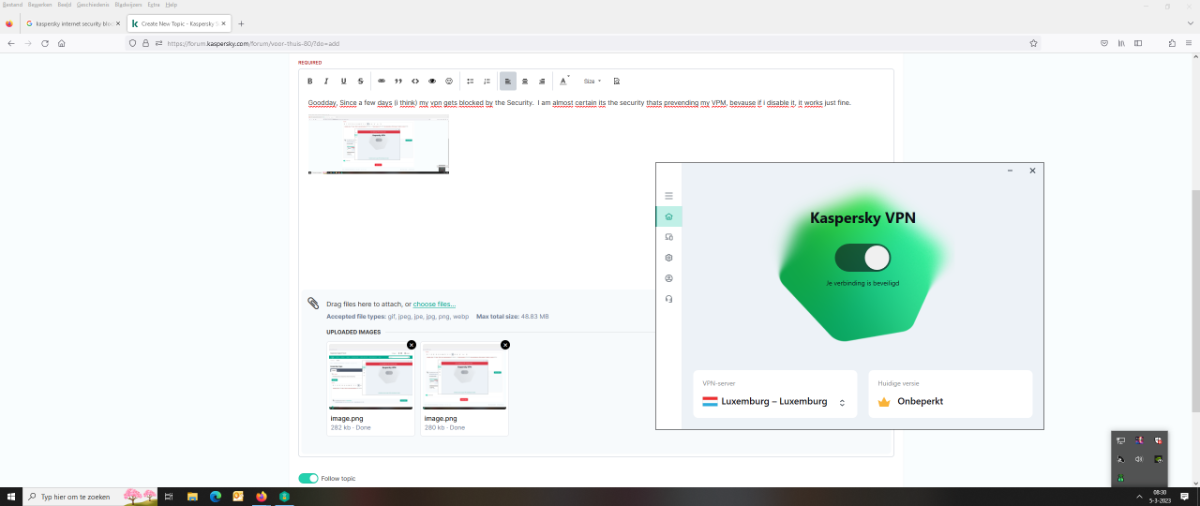This screenshot has width=1200, height=506.
Task: Align text right in the editor
Action: click(541, 81)
